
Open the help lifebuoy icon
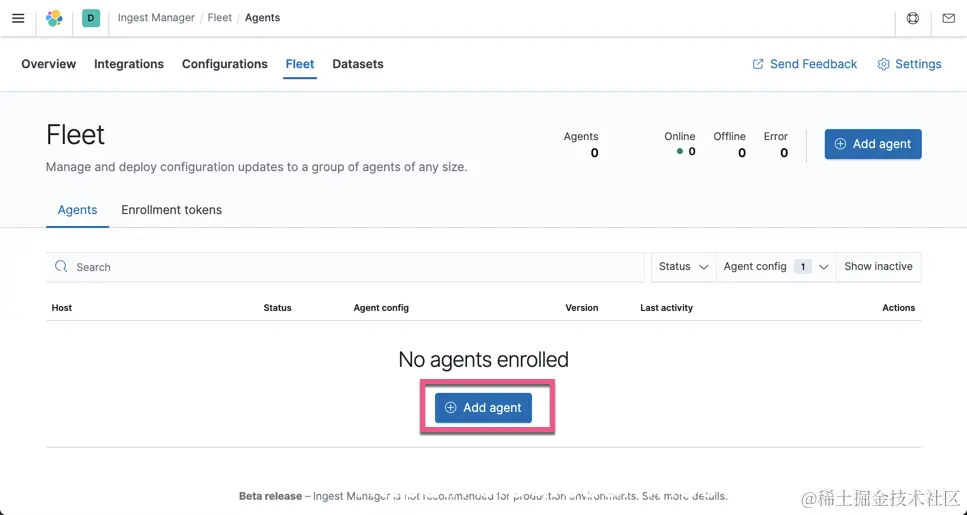[x=913, y=18]
